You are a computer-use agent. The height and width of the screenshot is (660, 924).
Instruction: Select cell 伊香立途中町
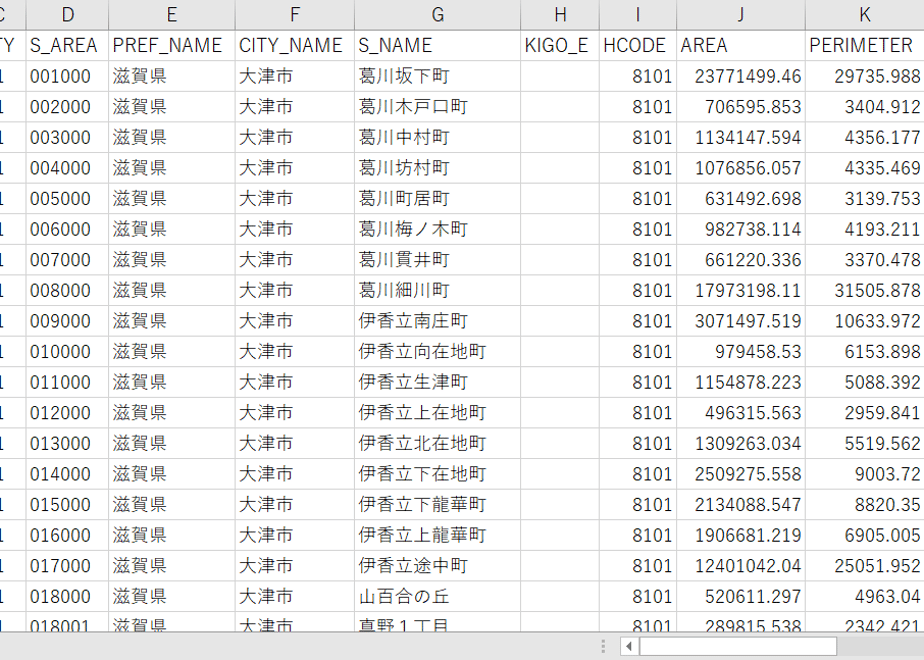coord(437,566)
